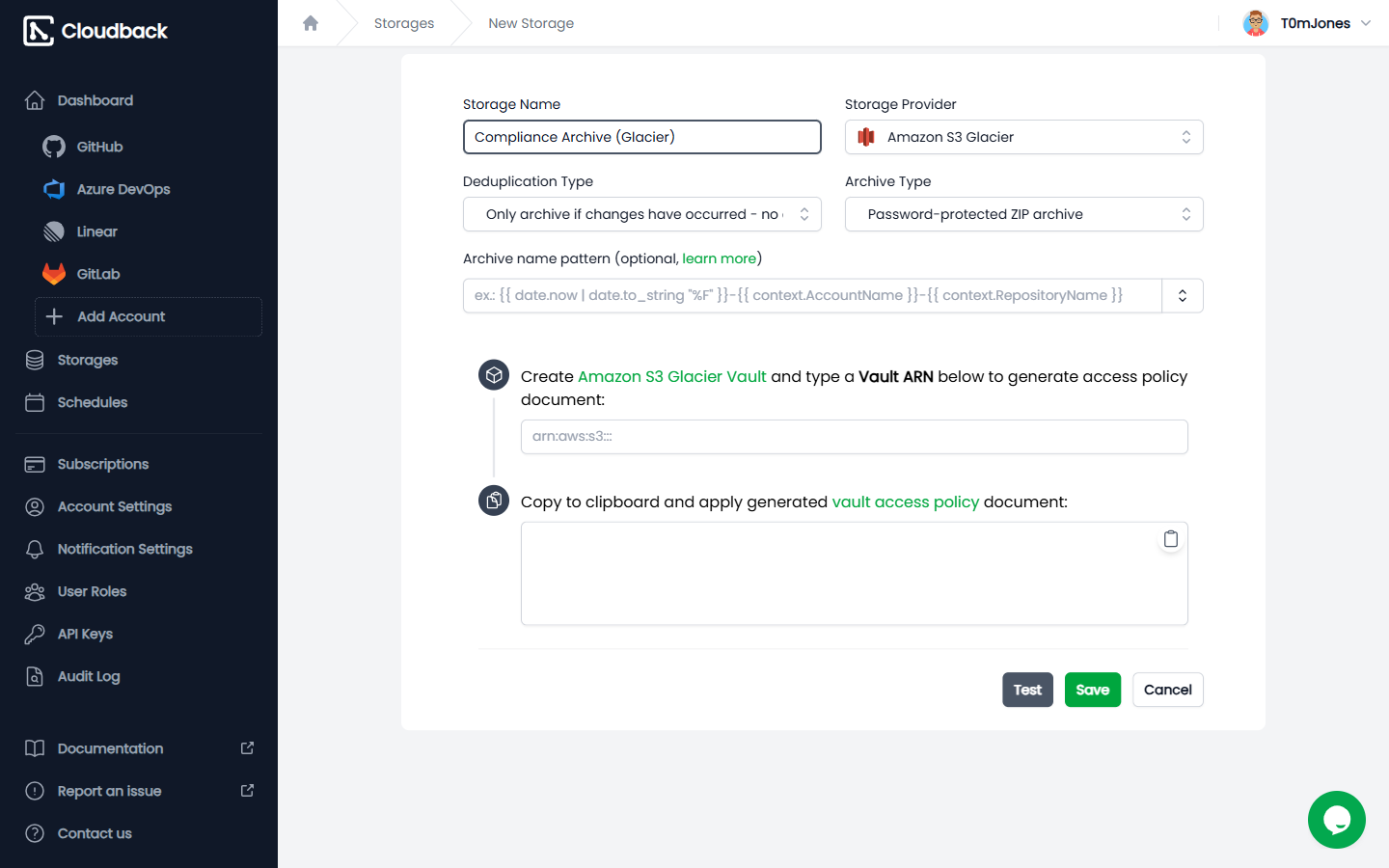Expand archive name pattern presets arrow

coord(1183,295)
